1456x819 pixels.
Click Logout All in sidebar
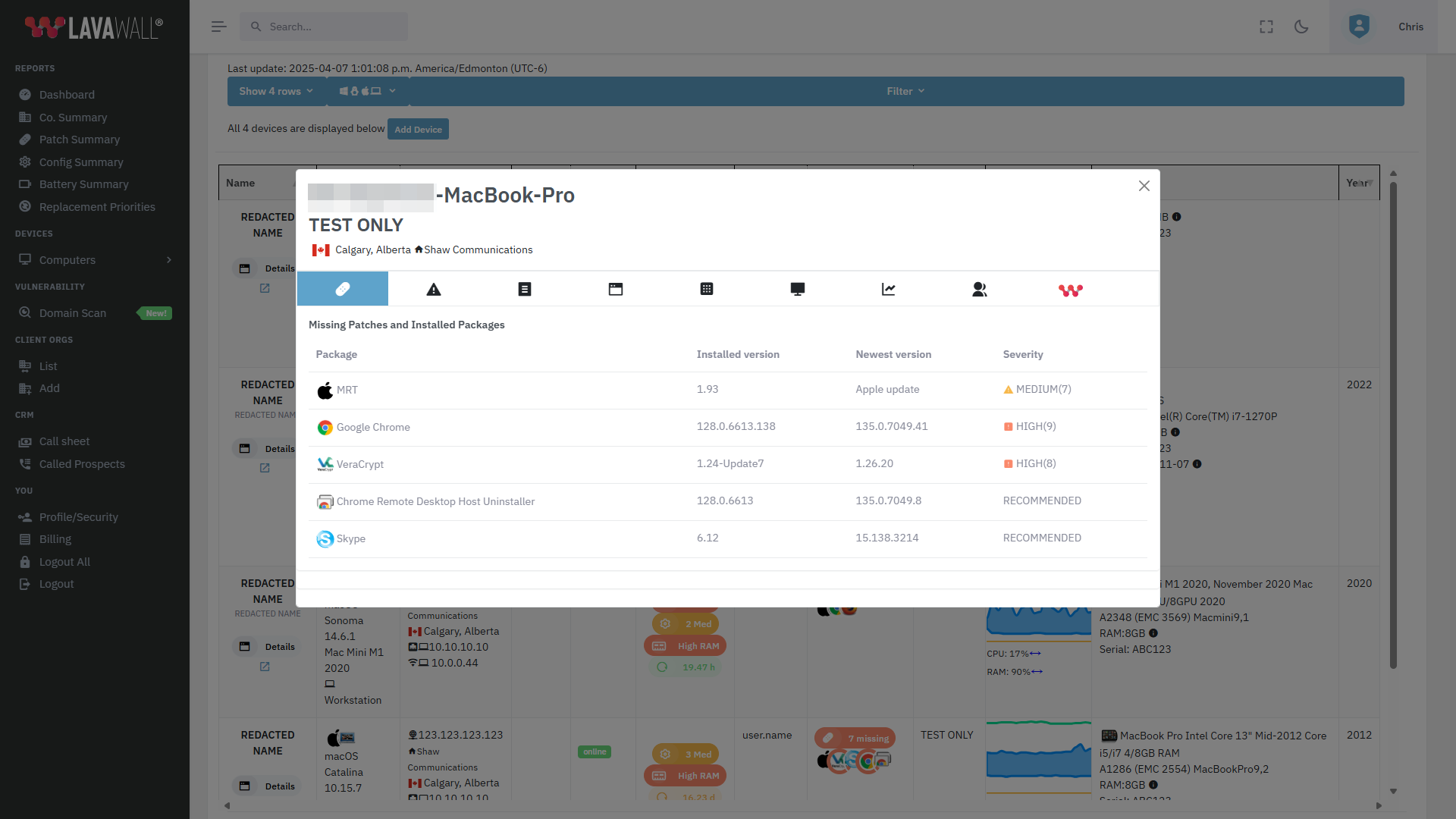tap(64, 562)
